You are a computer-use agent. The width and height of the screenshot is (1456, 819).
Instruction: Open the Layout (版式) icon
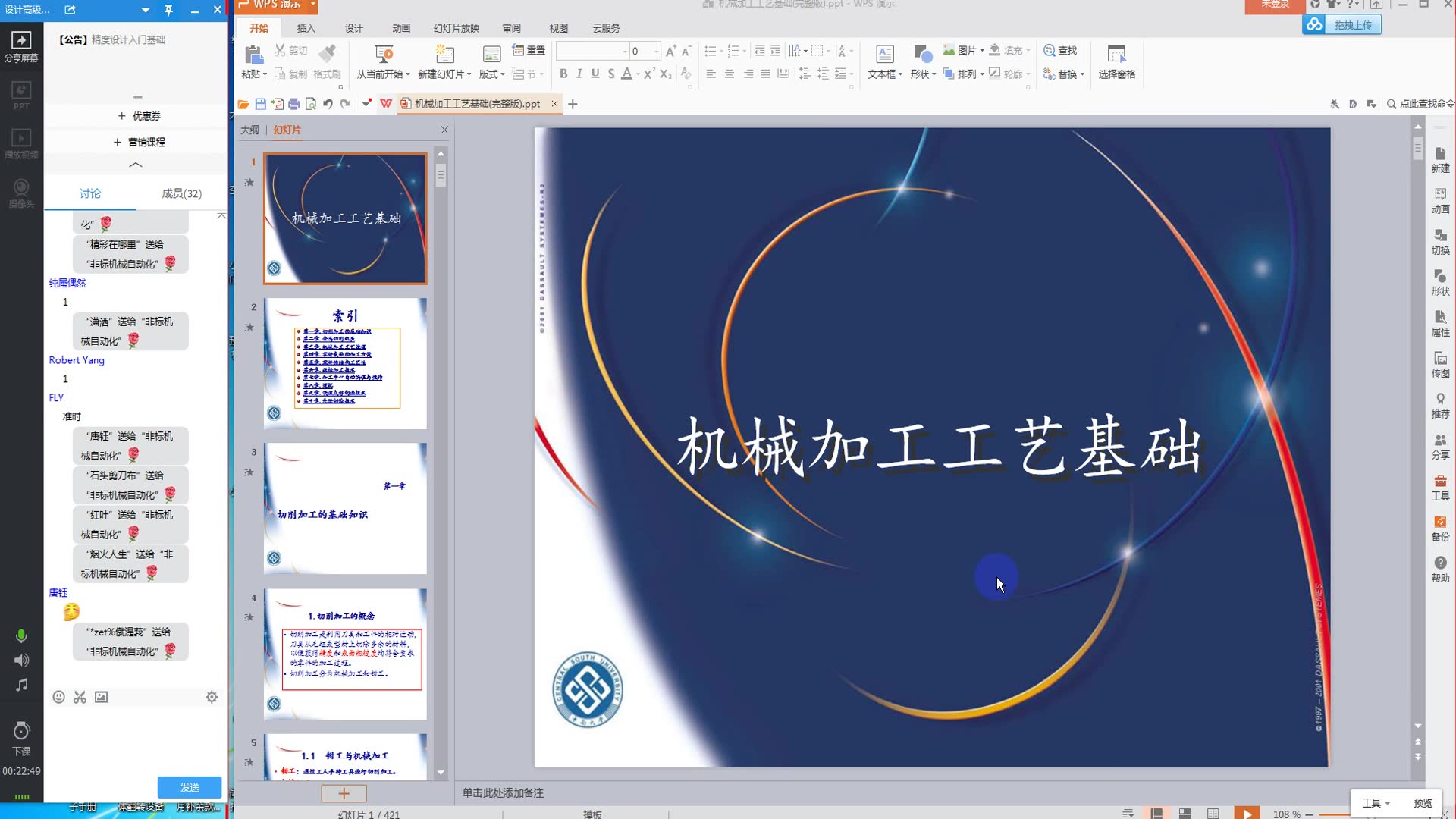tap(491, 54)
